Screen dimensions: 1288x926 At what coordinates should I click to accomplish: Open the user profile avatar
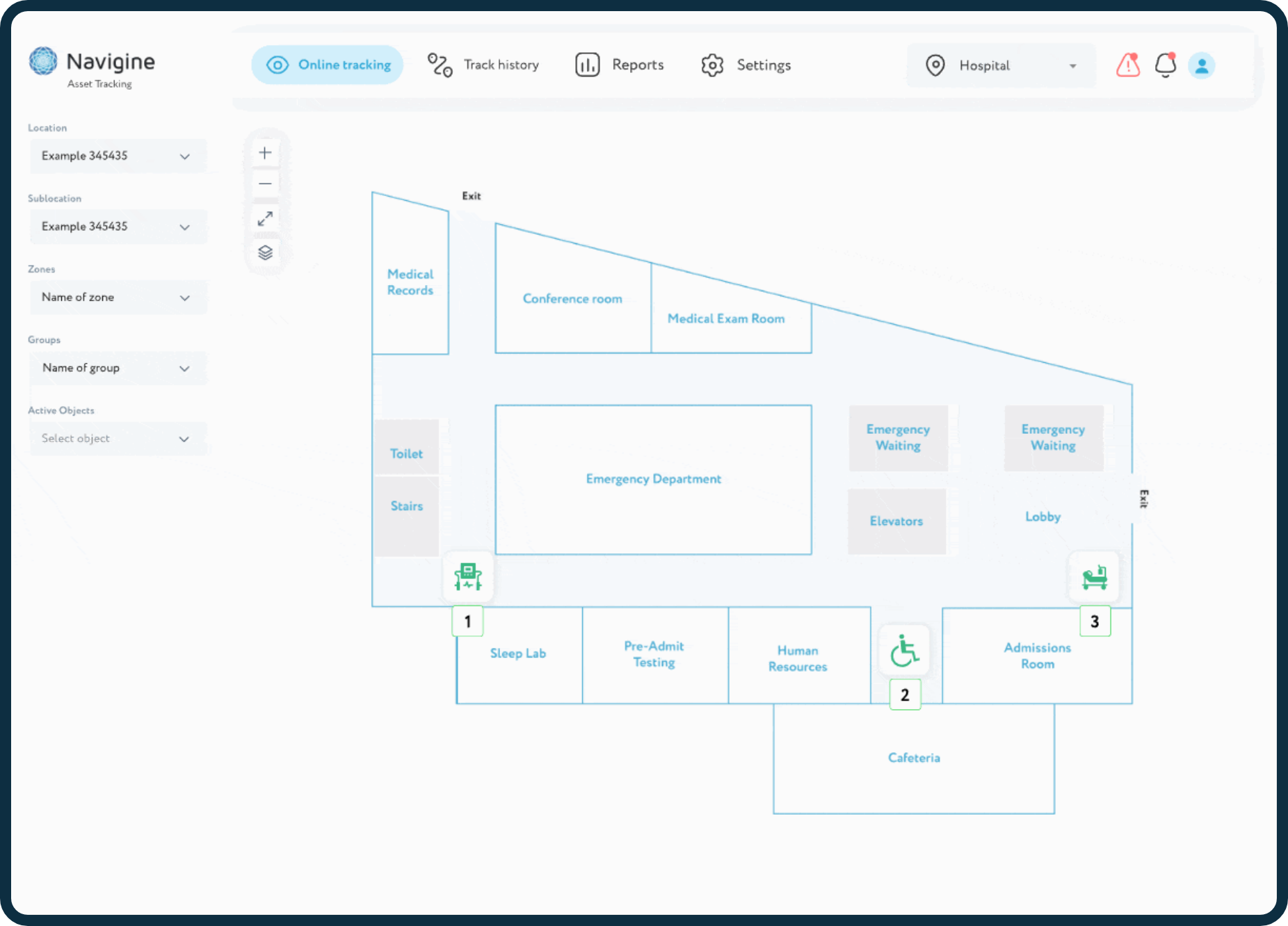click(x=1201, y=66)
